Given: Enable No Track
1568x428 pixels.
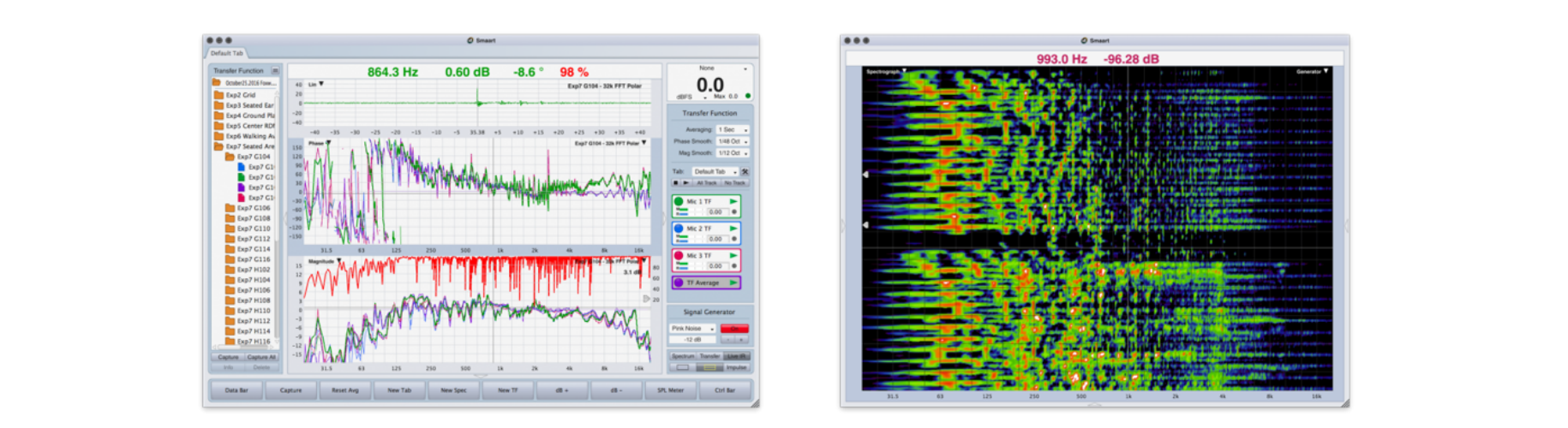Looking at the screenshot, I should coord(734,182).
